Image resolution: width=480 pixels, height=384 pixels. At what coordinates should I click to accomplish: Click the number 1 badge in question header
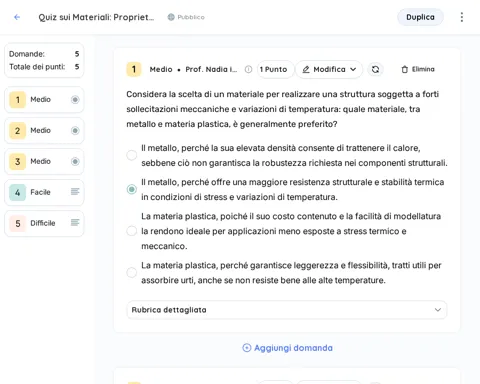pos(134,69)
